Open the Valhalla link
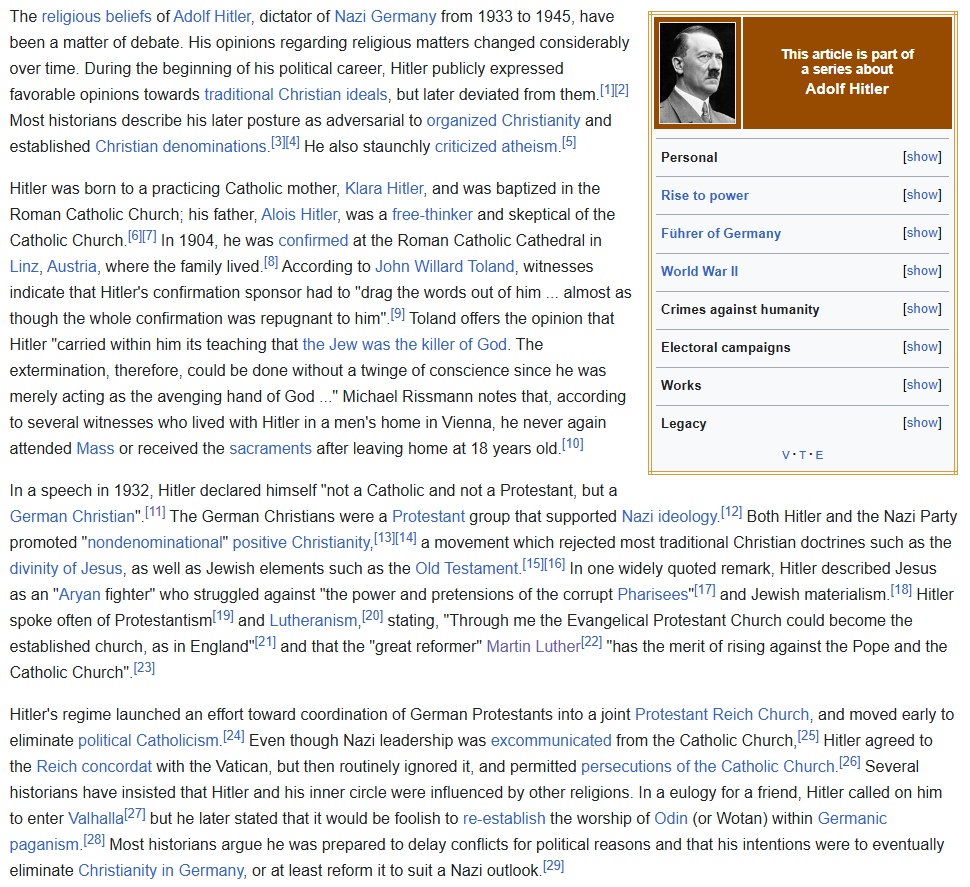Viewport: 970px width, 887px height. coord(96,818)
